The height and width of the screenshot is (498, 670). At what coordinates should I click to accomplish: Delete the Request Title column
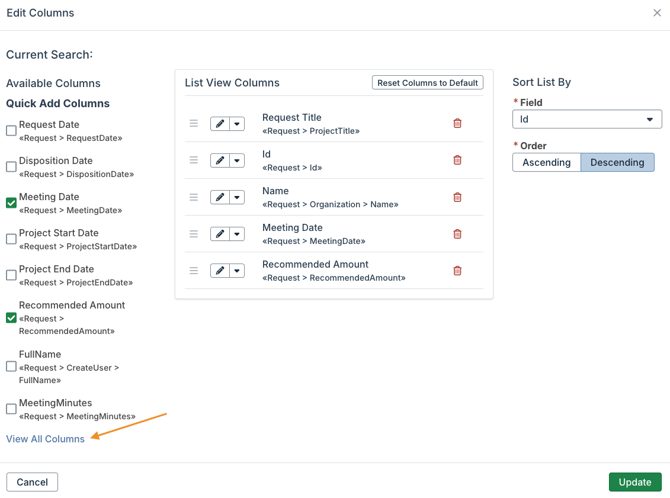coord(457,124)
